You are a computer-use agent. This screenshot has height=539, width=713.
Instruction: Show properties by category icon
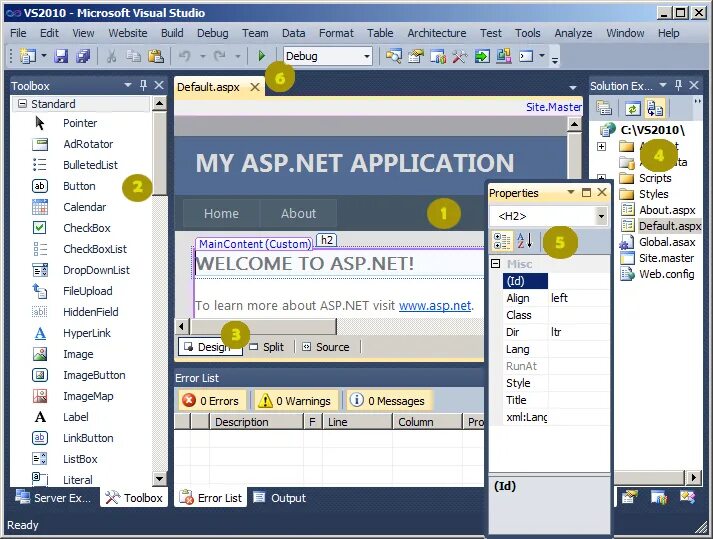(502, 241)
